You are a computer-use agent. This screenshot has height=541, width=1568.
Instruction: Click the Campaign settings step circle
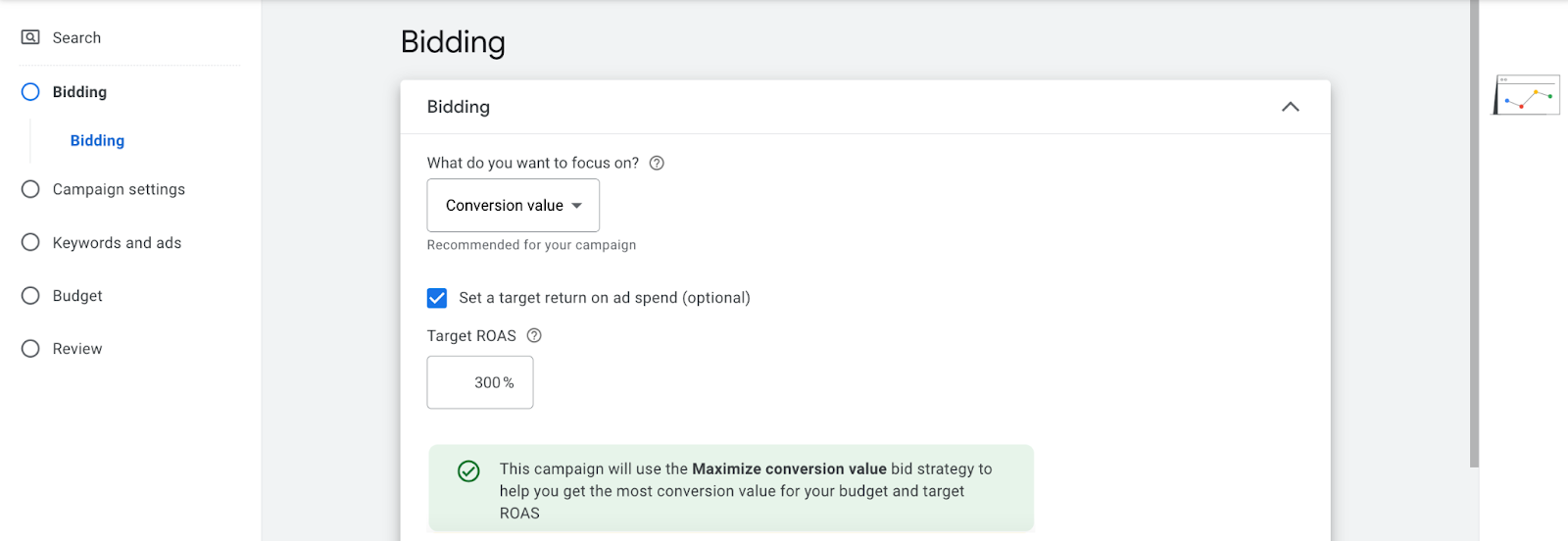coord(31,189)
